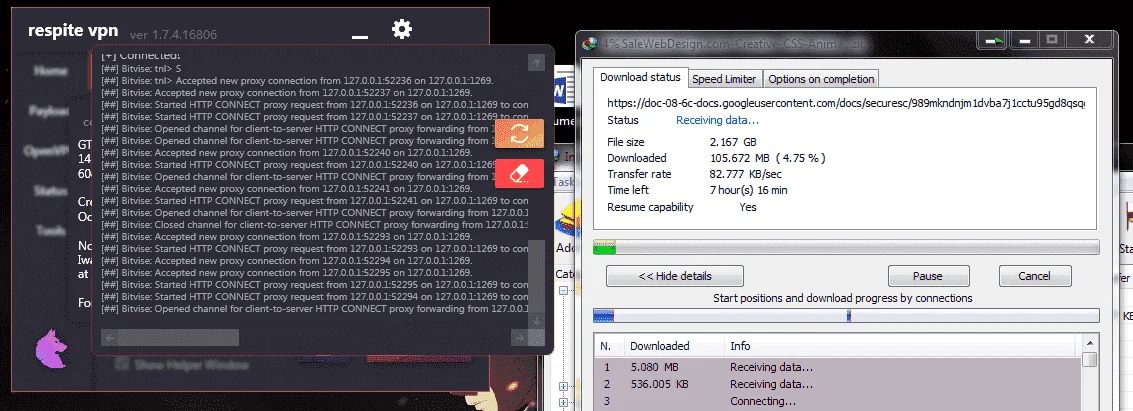Select Status in respite vpn sidebar
Image resolution: width=1133 pixels, height=411 pixels.
(51, 191)
